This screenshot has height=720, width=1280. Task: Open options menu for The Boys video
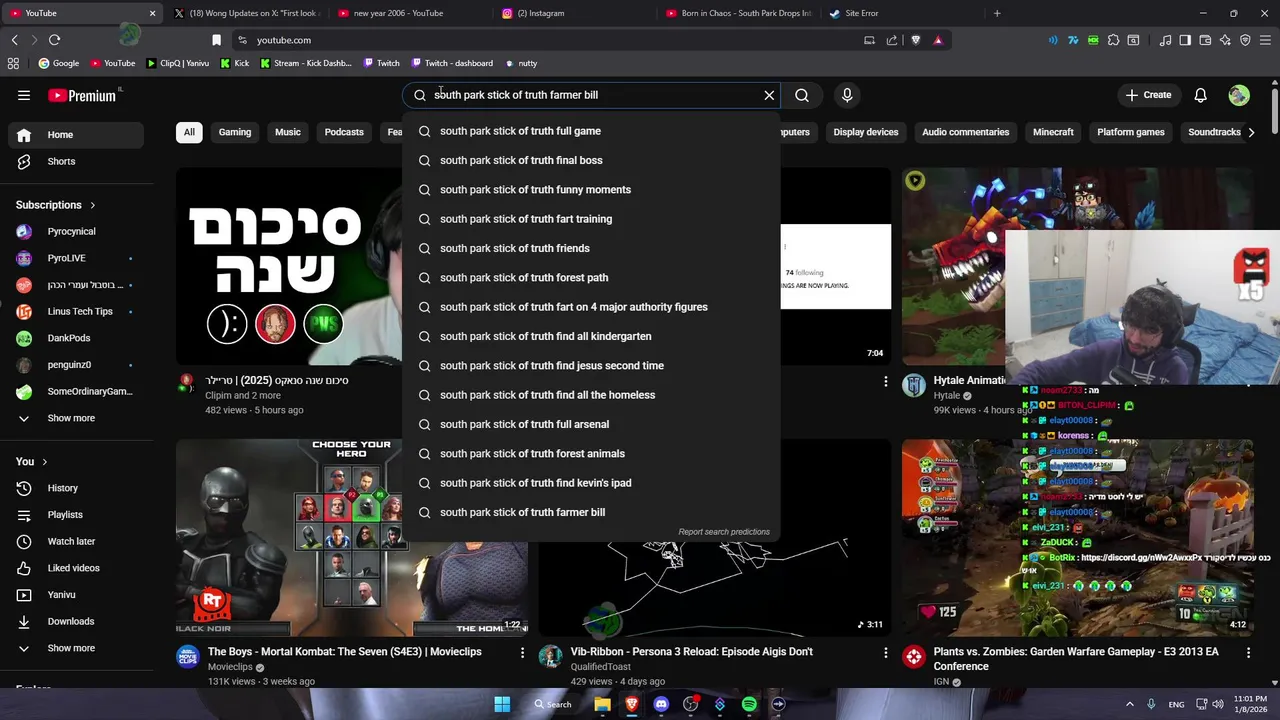pyautogui.click(x=522, y=652)
